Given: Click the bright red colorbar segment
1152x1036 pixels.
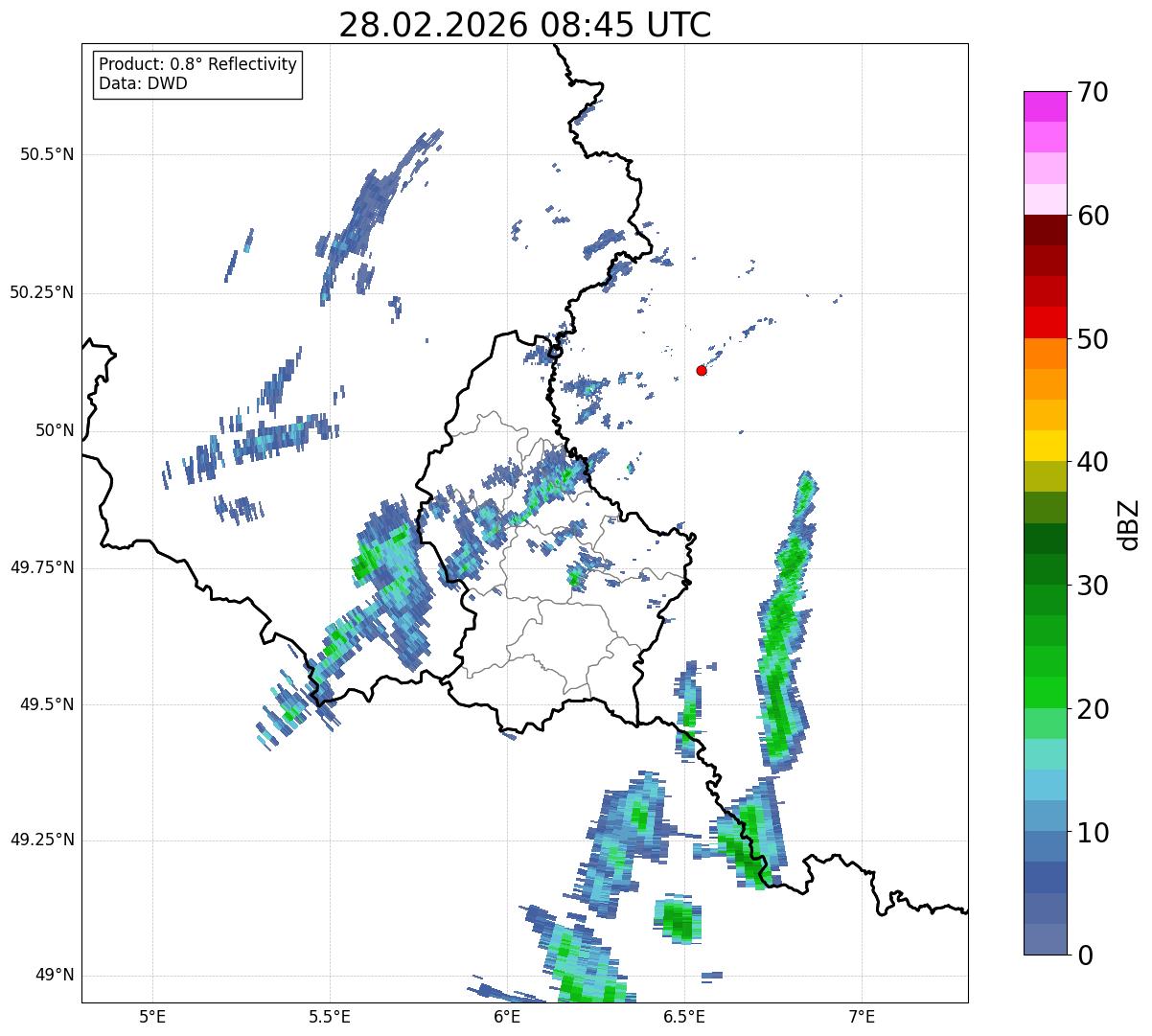Looking at the screenshot, I should pos(1046,323).
